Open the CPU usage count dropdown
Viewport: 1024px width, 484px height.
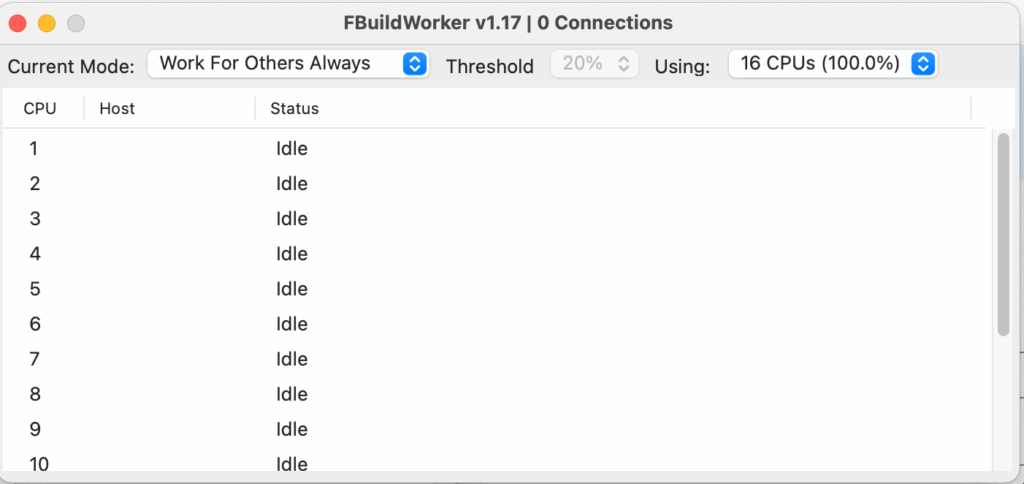coord(832,64)
